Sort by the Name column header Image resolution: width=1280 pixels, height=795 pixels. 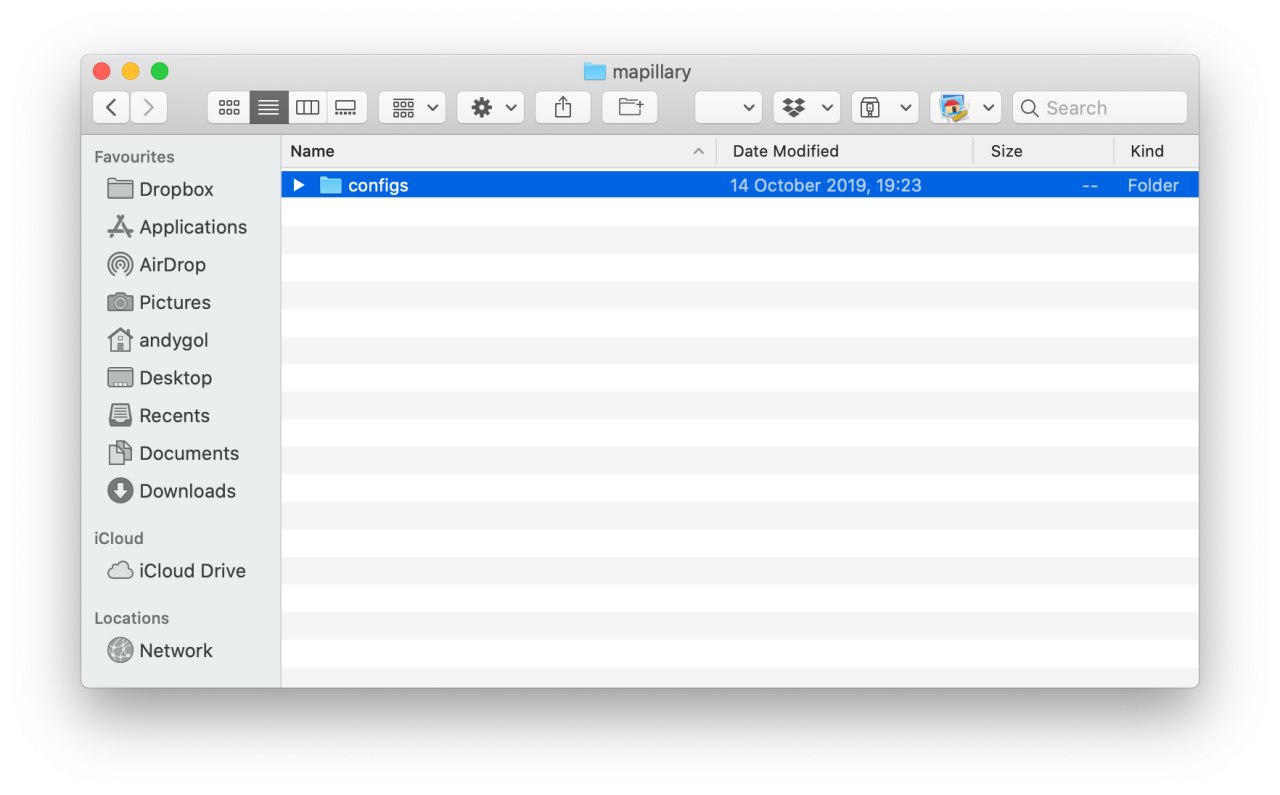pyautogui.click(x=498, y=151)
